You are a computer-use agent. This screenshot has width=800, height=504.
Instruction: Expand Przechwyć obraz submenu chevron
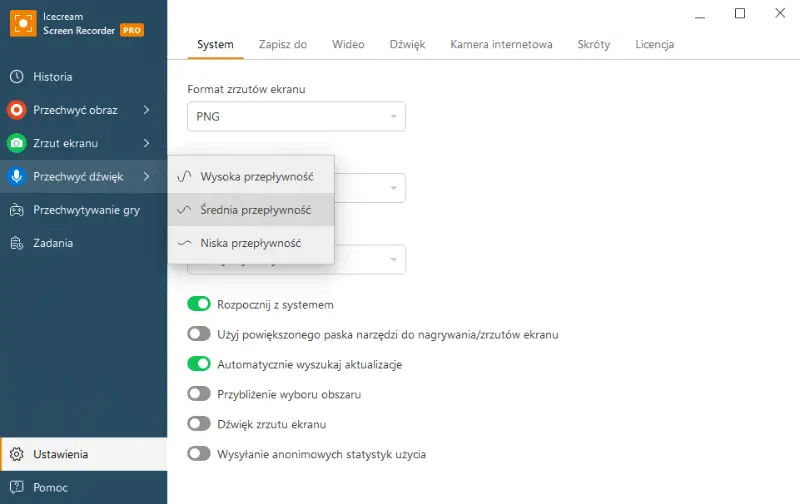146,110
